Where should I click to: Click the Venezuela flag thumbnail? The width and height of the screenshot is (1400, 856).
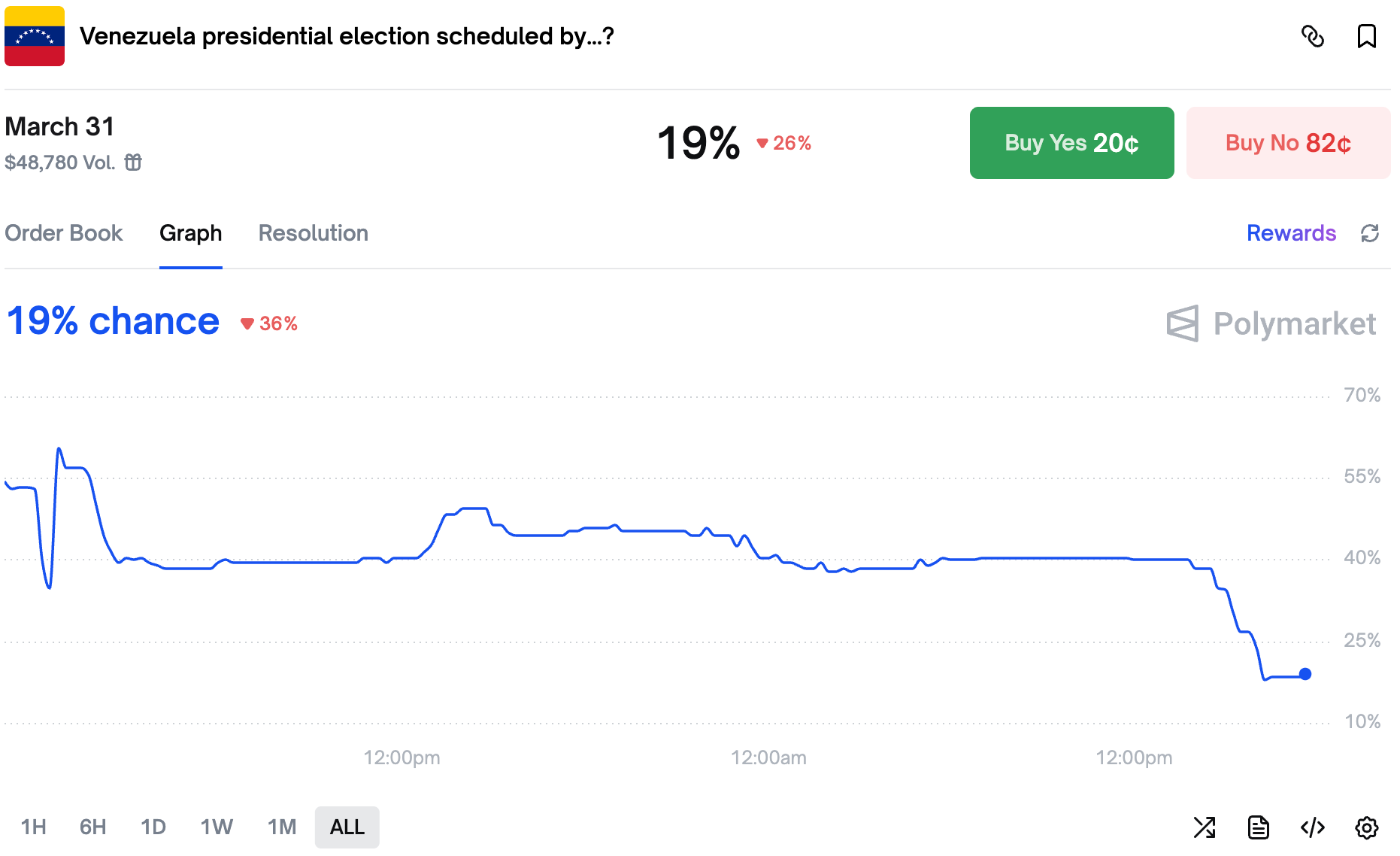pos(35,36)
